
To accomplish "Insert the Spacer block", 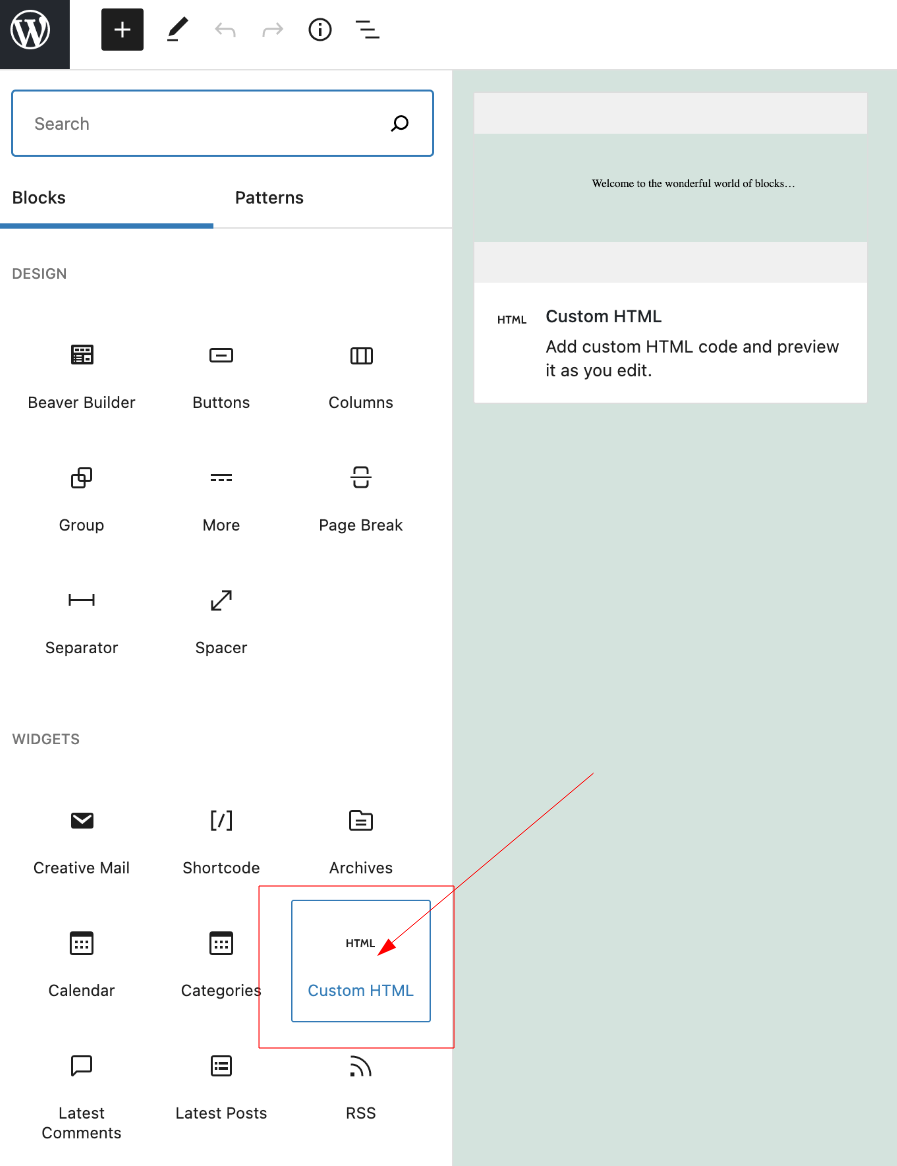I will [x=221, y=620].
